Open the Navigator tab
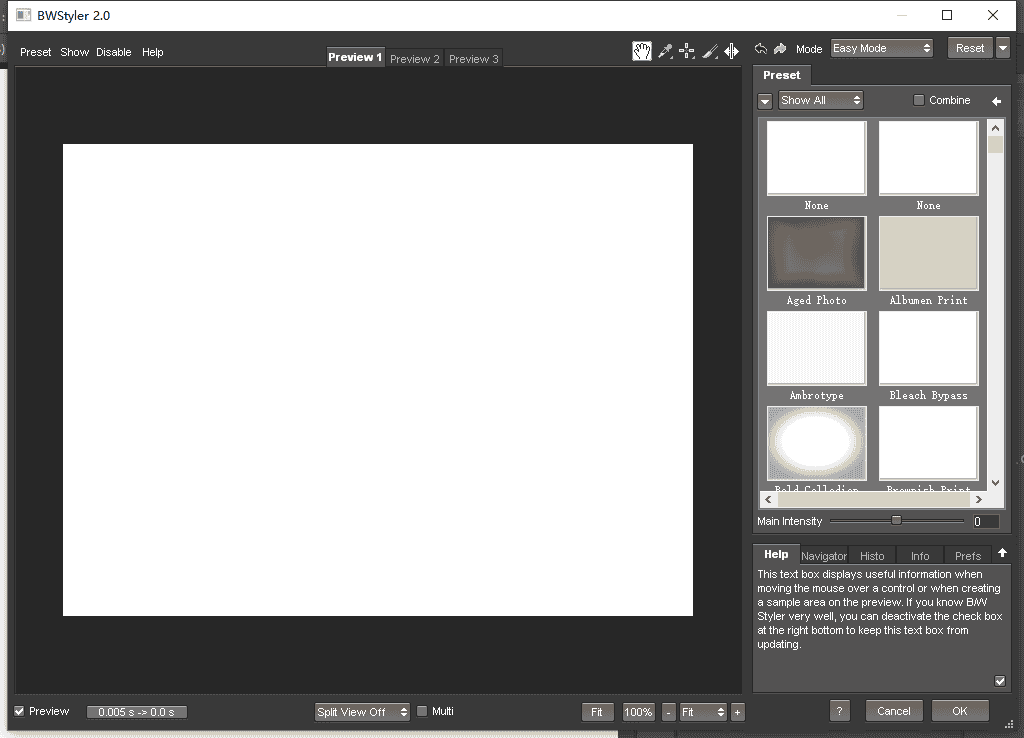The height and width of the screenshot is (738, 1024). pos(824,556)
